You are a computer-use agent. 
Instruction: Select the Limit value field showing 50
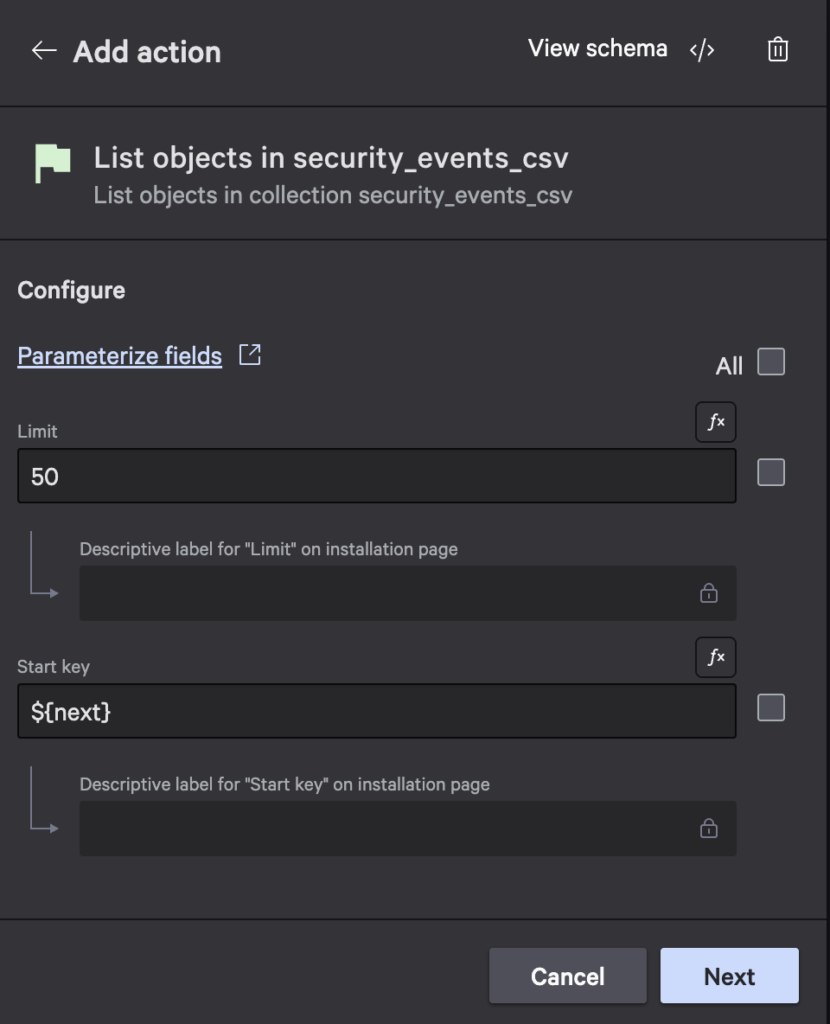pyautogui.click(x=377, y=476)
